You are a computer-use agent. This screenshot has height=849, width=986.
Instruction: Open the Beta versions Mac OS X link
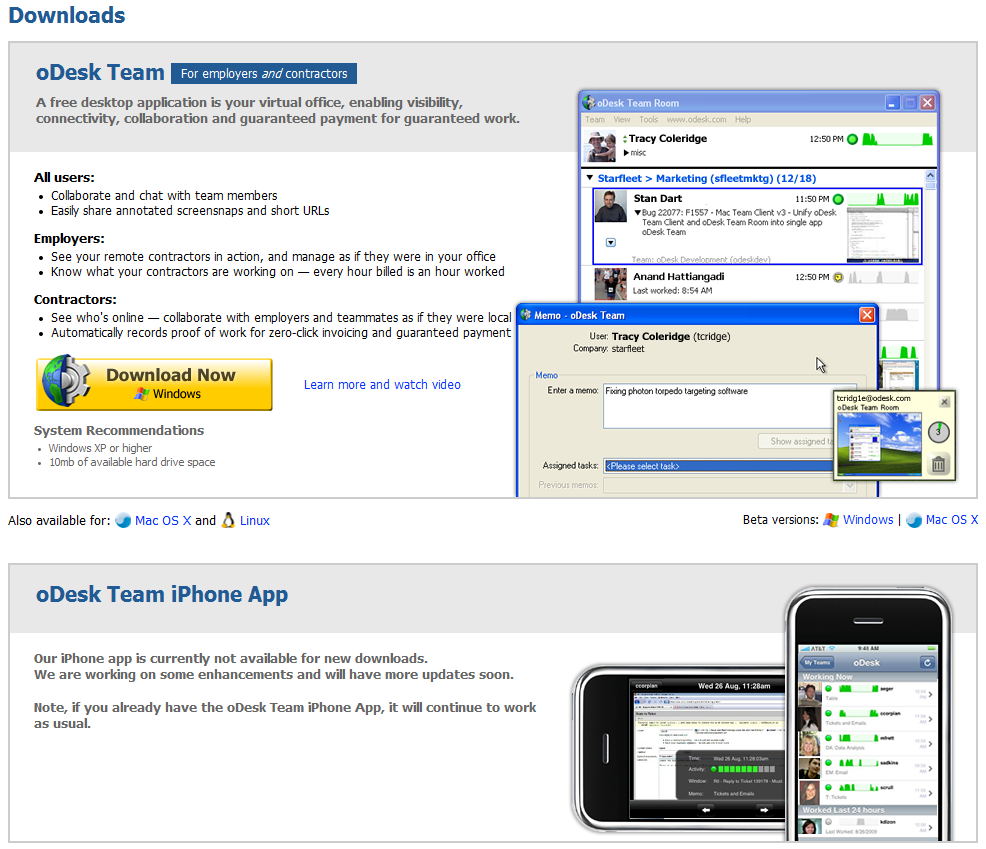coord(951,520)
